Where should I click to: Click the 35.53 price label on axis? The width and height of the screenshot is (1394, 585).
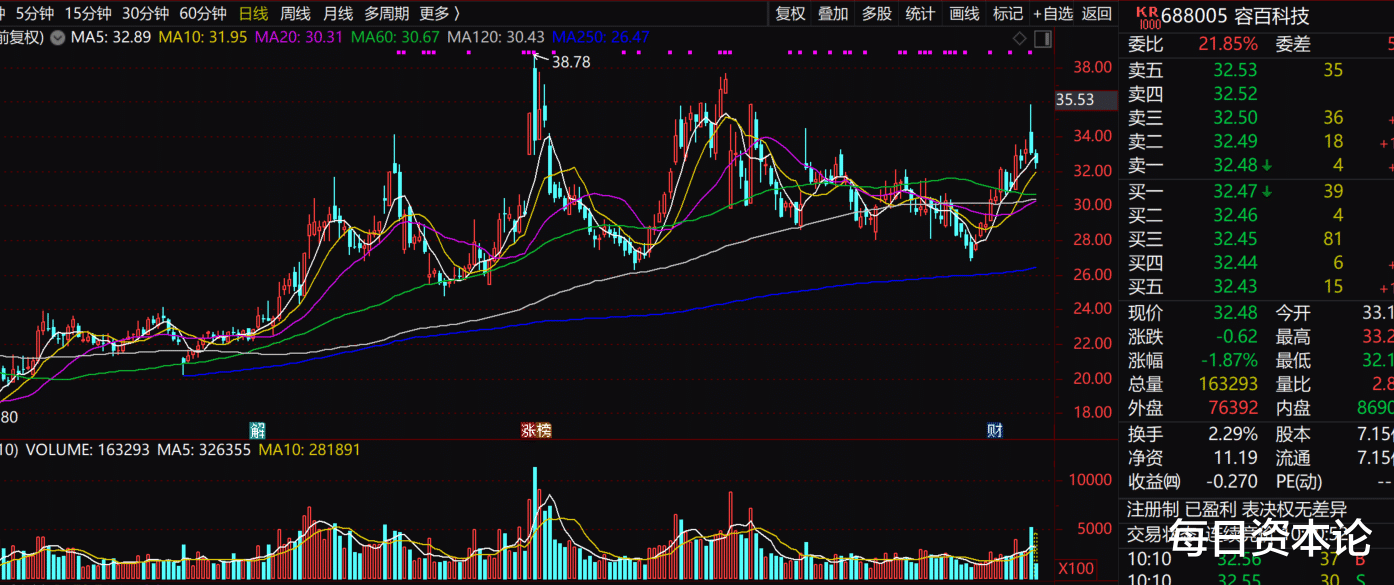(1075, 99)
